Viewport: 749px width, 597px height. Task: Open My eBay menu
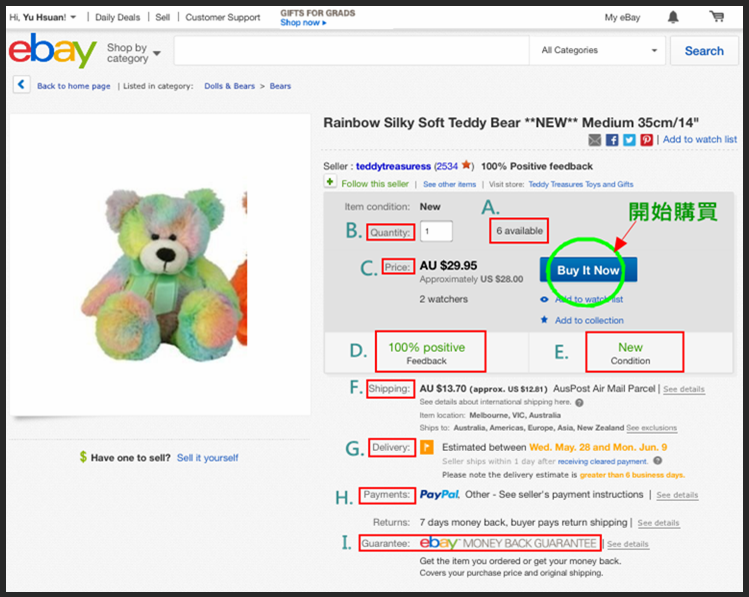[x=622, y=18]
